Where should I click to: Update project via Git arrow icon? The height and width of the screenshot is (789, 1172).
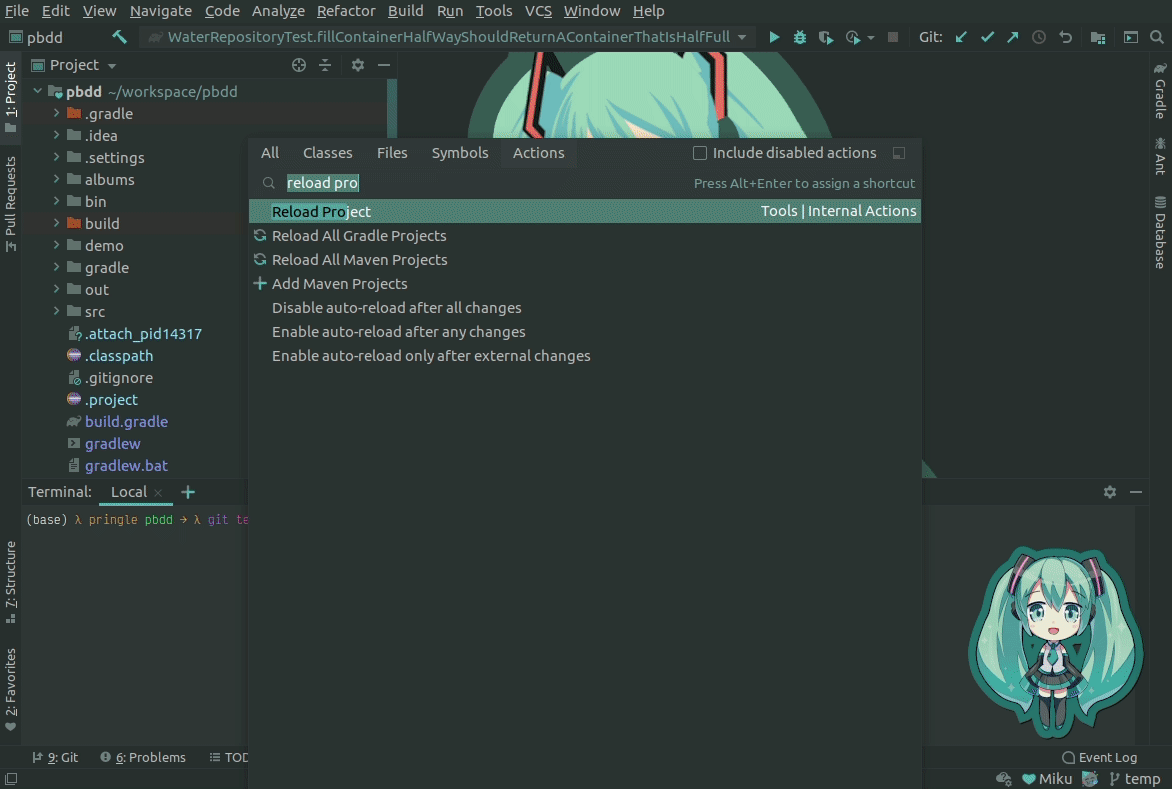pyautogui.click(x=961, y=37)
